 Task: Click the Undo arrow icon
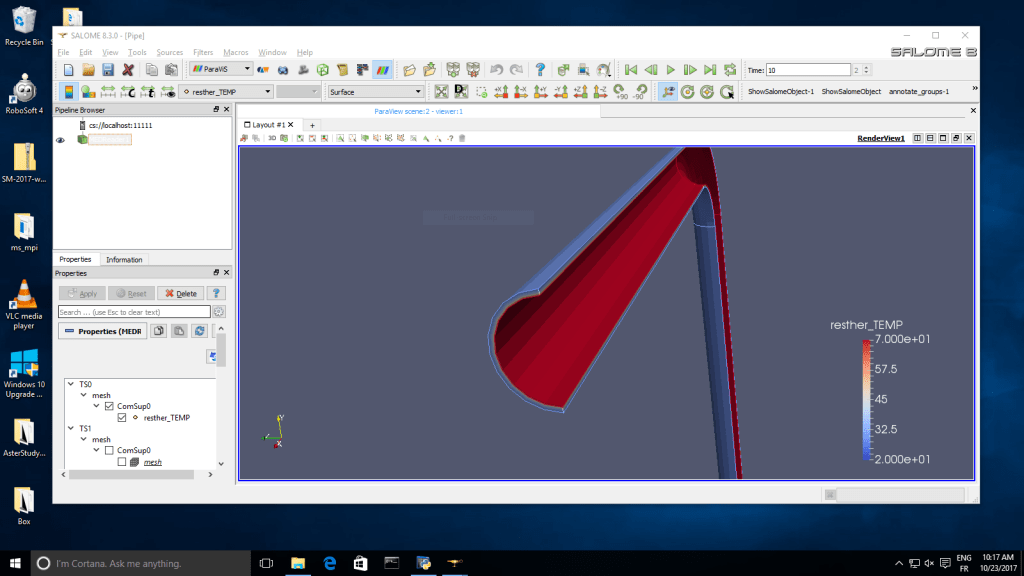coord(496,70)
